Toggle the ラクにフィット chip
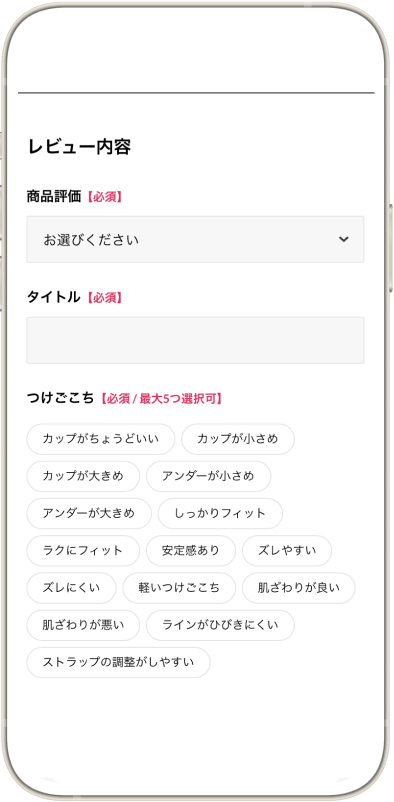The width and height of the screenshot is (394, 802). click(83, 551)
